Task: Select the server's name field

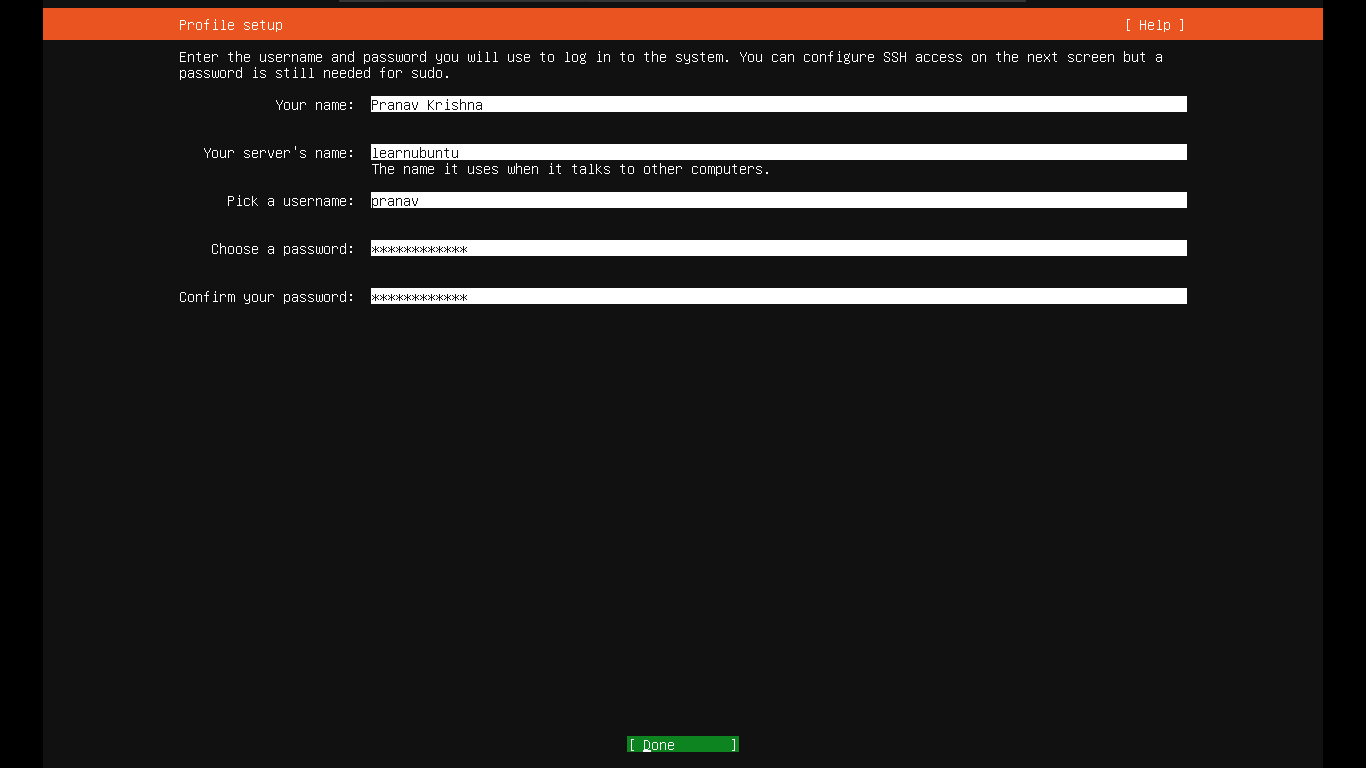Action: click(x=778, y=152)
